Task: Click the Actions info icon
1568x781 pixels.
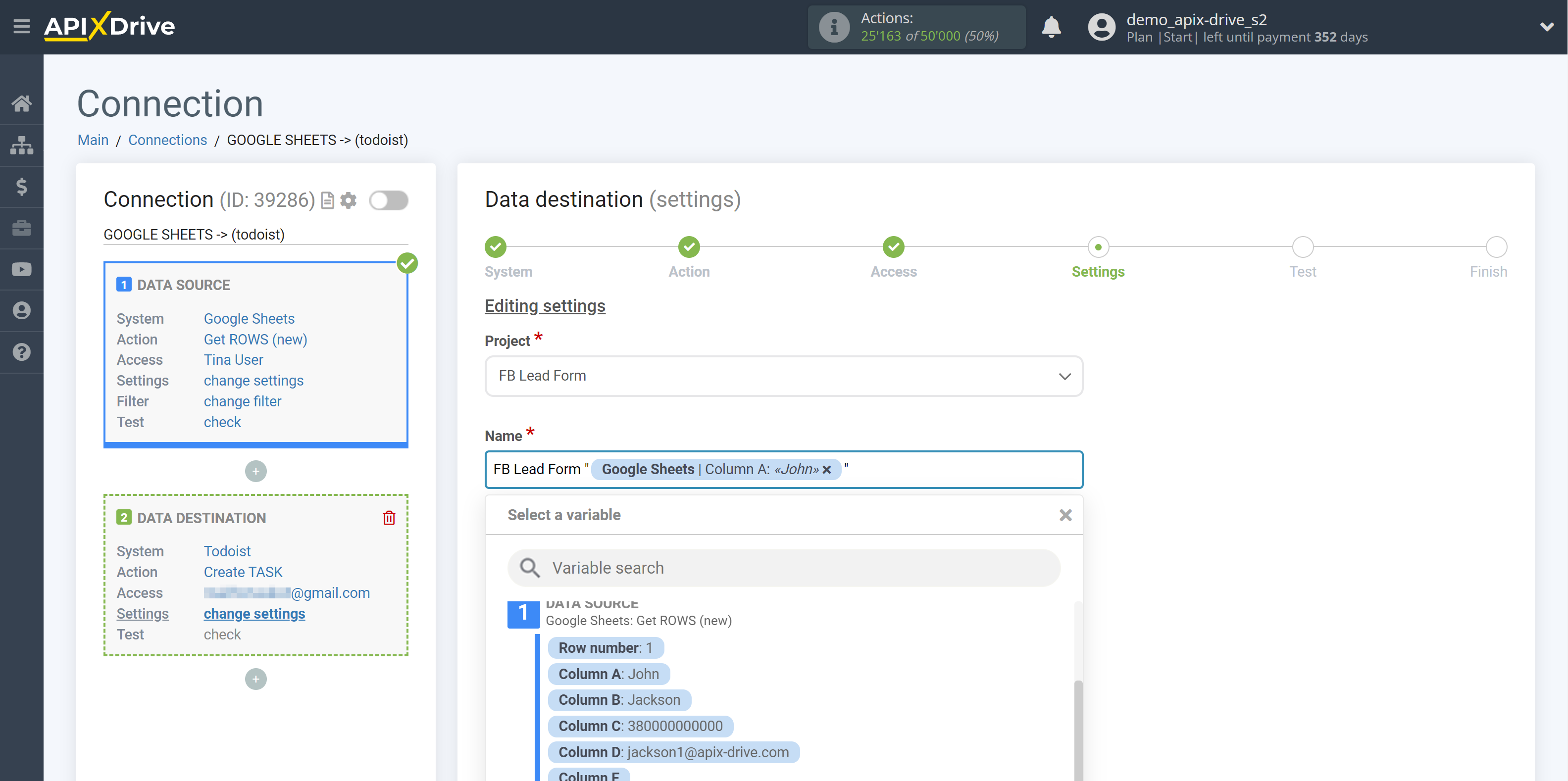Action: (x=834, y=27)
